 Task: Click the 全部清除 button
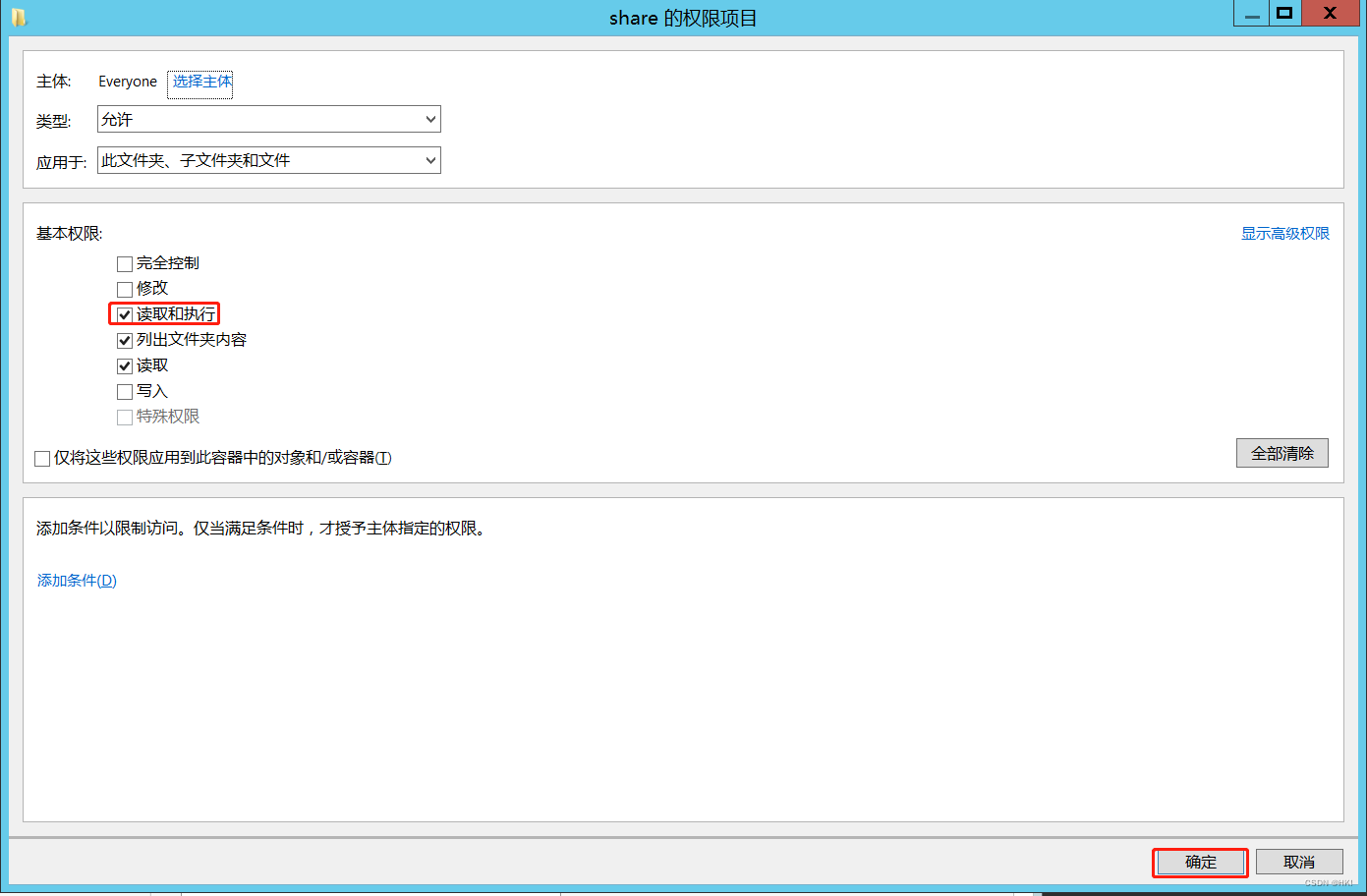(1282, 453)
